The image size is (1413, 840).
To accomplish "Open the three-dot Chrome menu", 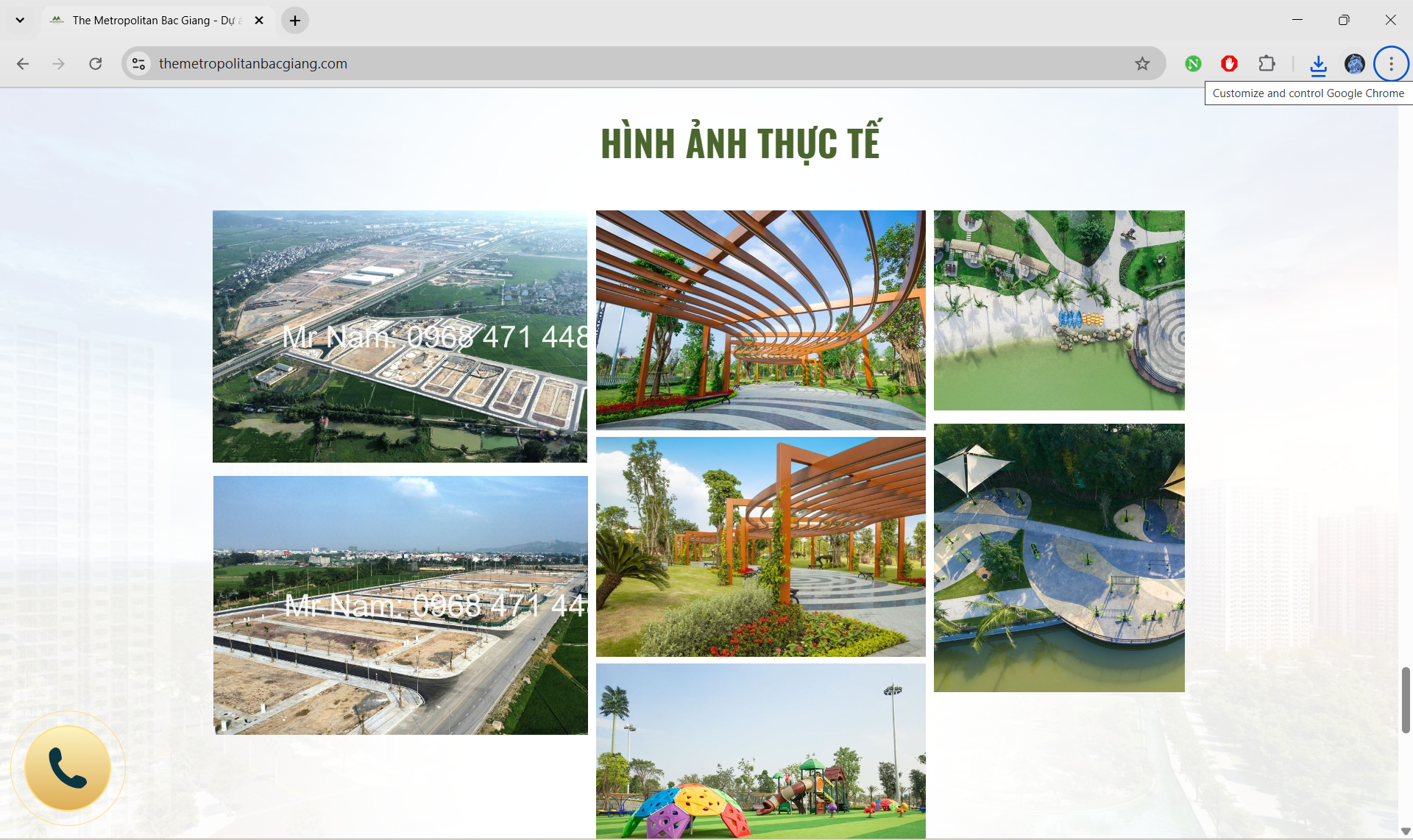I will (x=1390, y=64).
